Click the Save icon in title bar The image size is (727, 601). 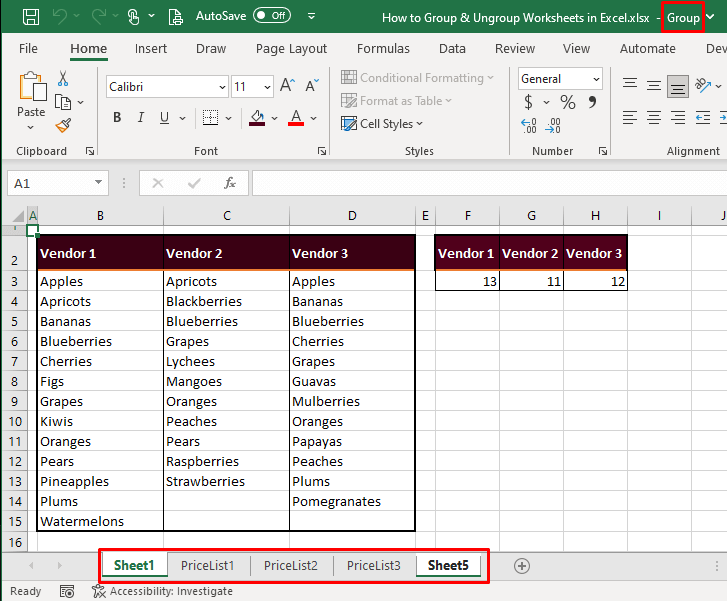pyautogui.click(x=31, y=17)
